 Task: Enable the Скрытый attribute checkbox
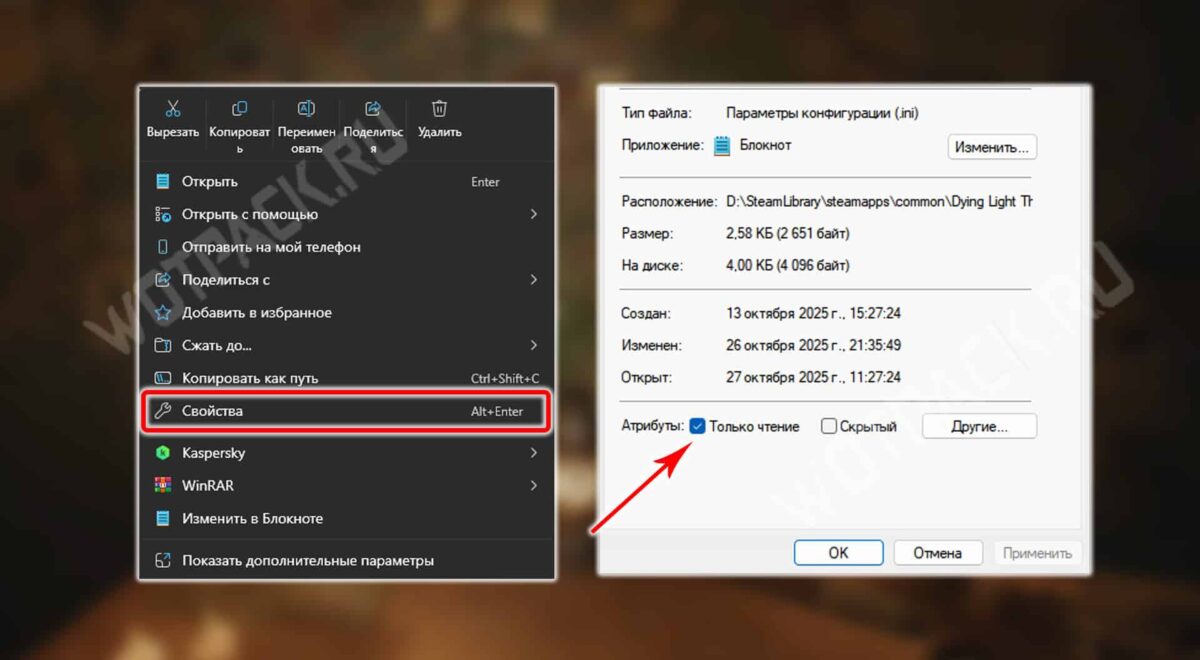[828, 427]
